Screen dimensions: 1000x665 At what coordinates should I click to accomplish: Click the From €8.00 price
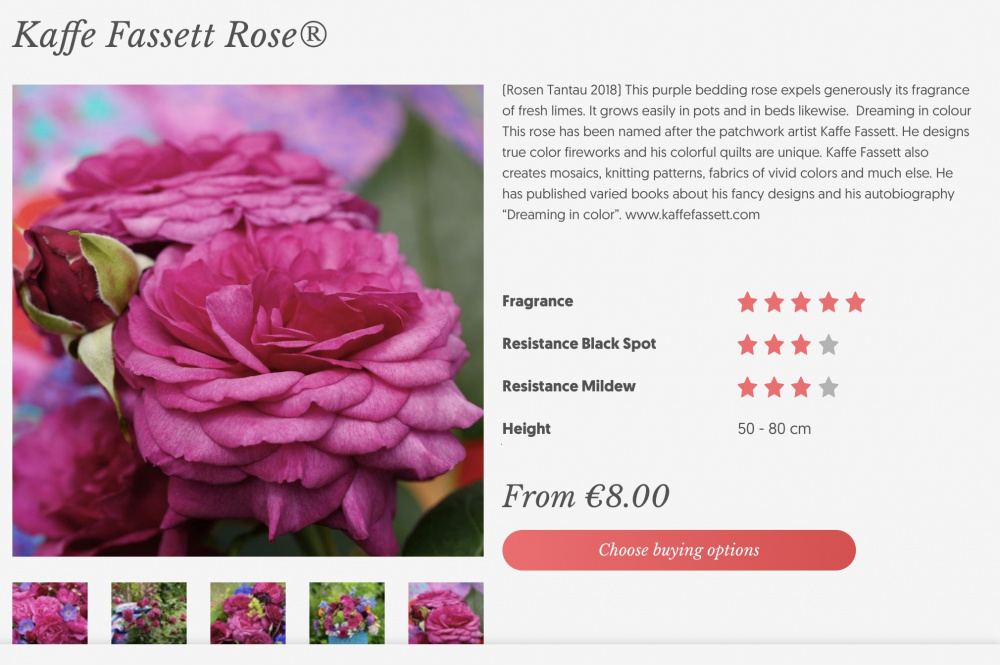585,496
